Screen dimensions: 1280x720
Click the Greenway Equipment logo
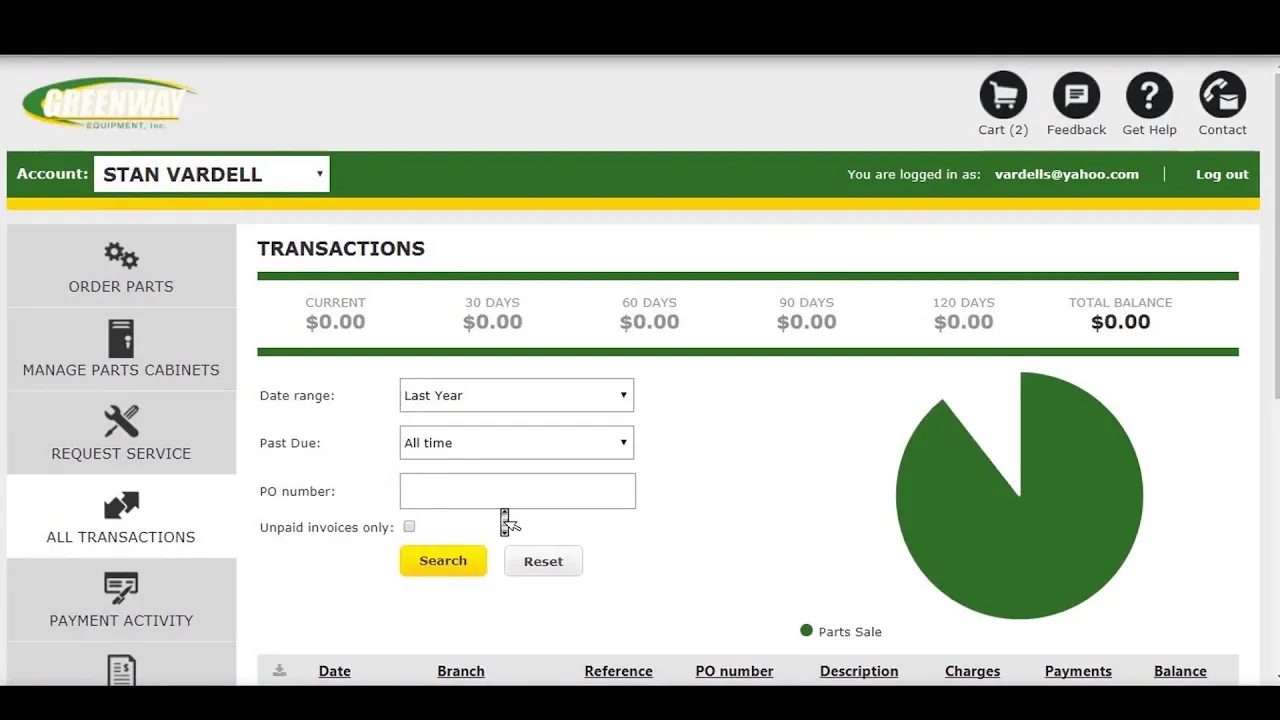pyautogui.click(x=109, y=103)
